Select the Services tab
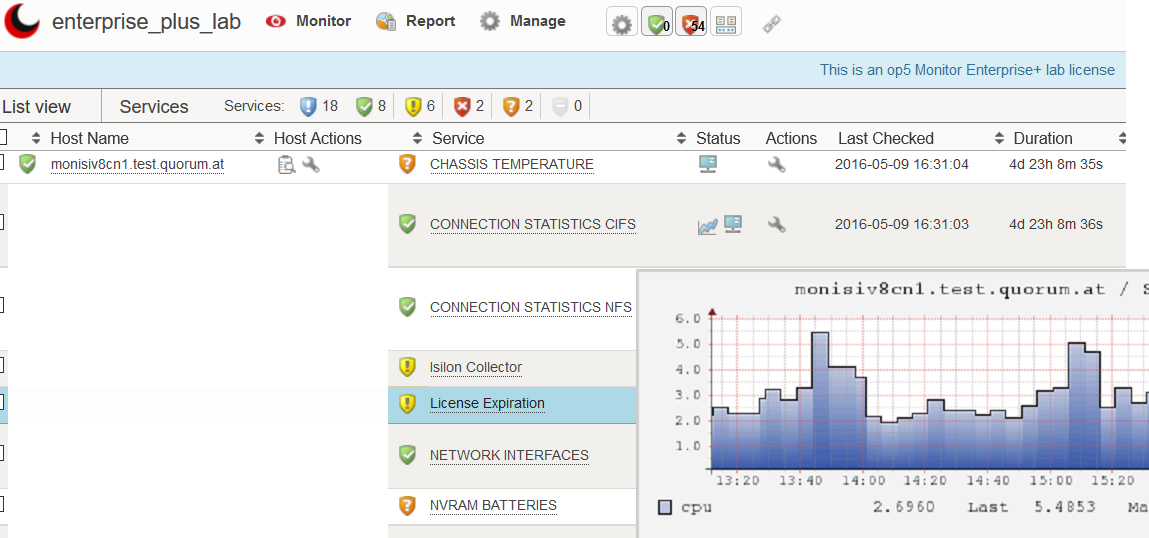 click(154, 106)
